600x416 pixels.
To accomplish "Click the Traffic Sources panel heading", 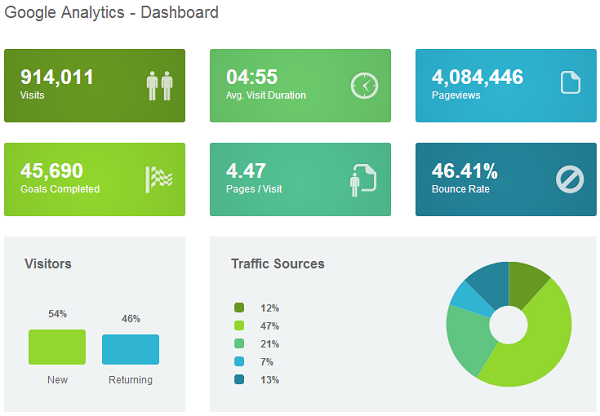I will pyautogui.click(x=278, y=264).
